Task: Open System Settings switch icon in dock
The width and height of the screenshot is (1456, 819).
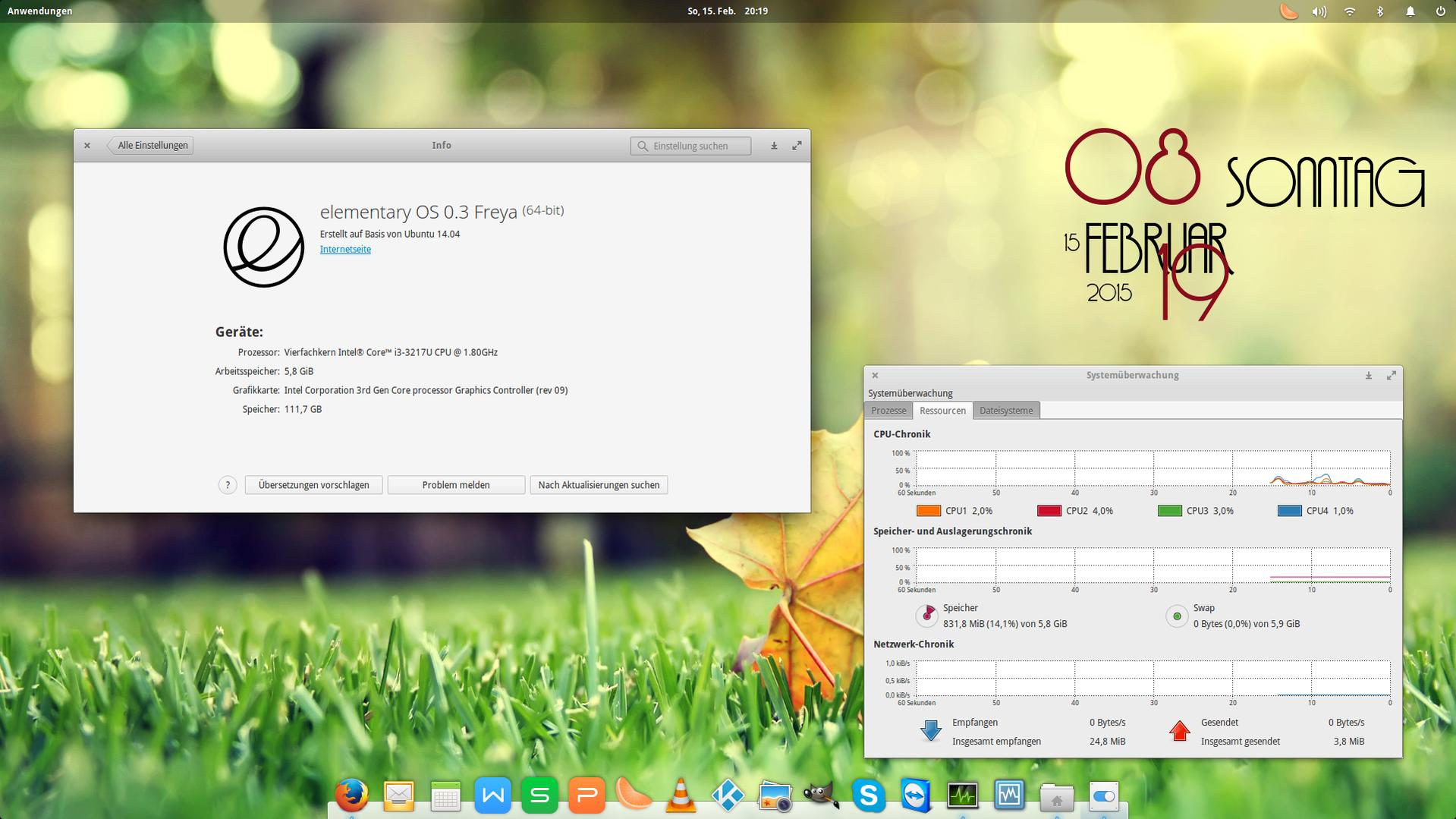Action: coord(1104,795)
